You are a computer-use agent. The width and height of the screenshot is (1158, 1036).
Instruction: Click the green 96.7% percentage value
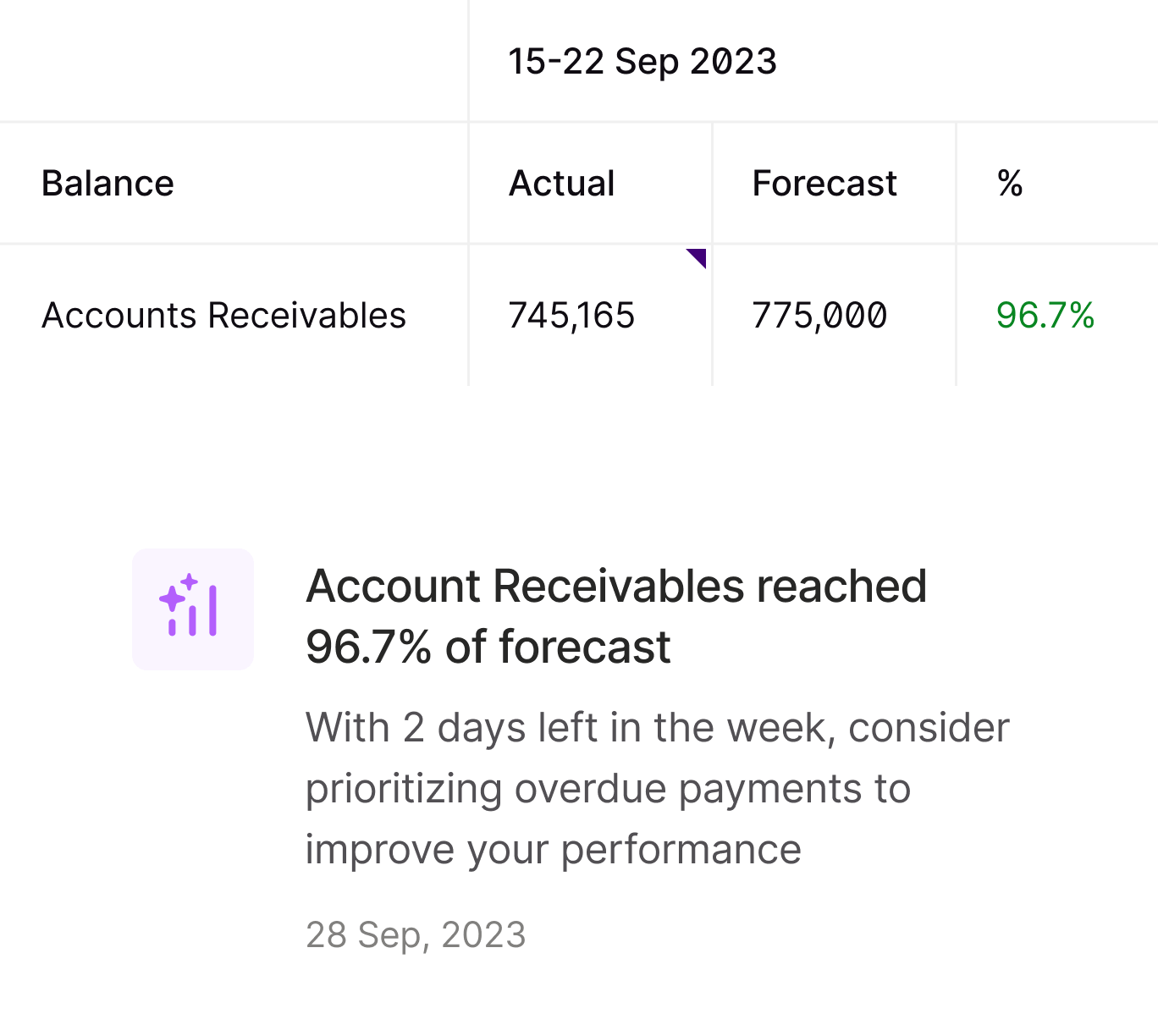(x=1045, y=316)
